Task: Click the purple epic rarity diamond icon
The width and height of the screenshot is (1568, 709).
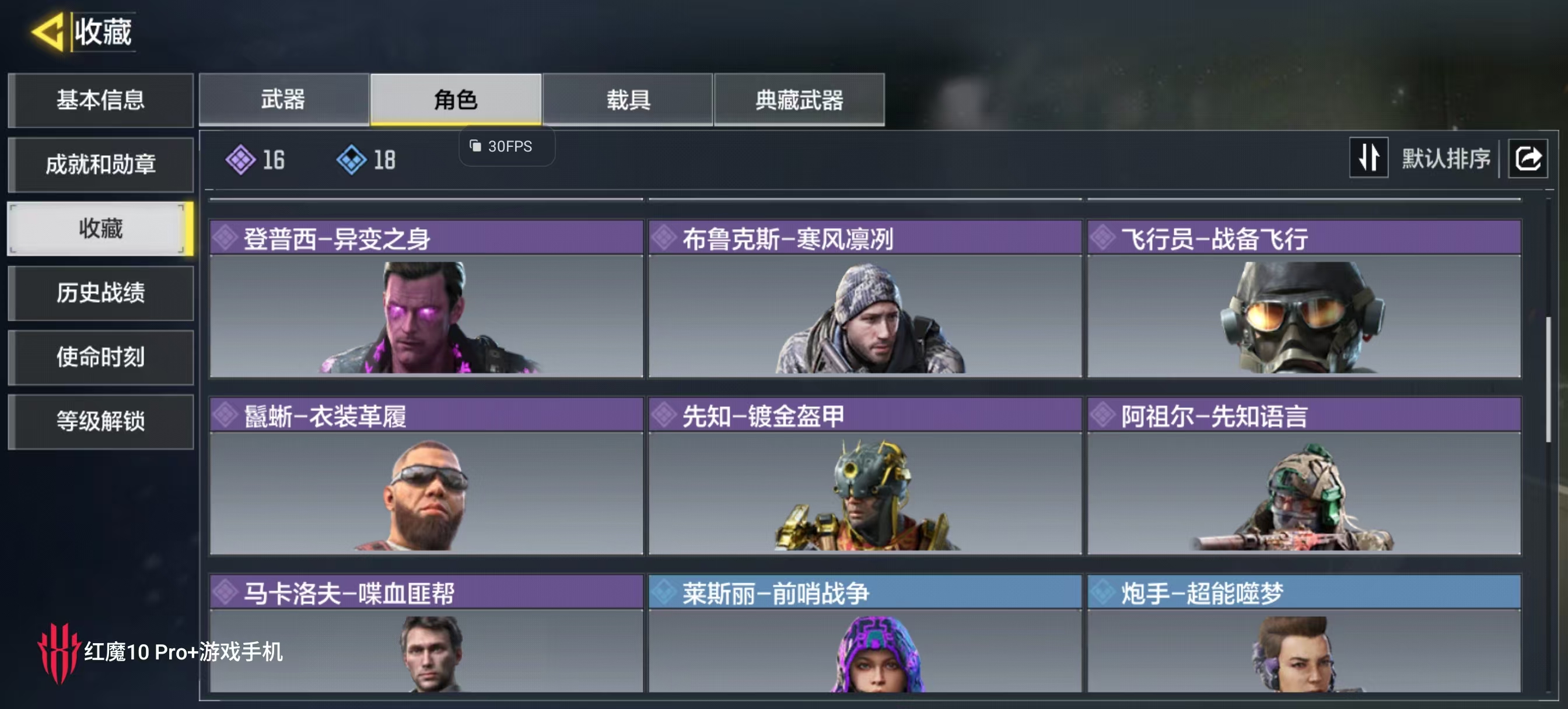Action: tap(240, 160)
